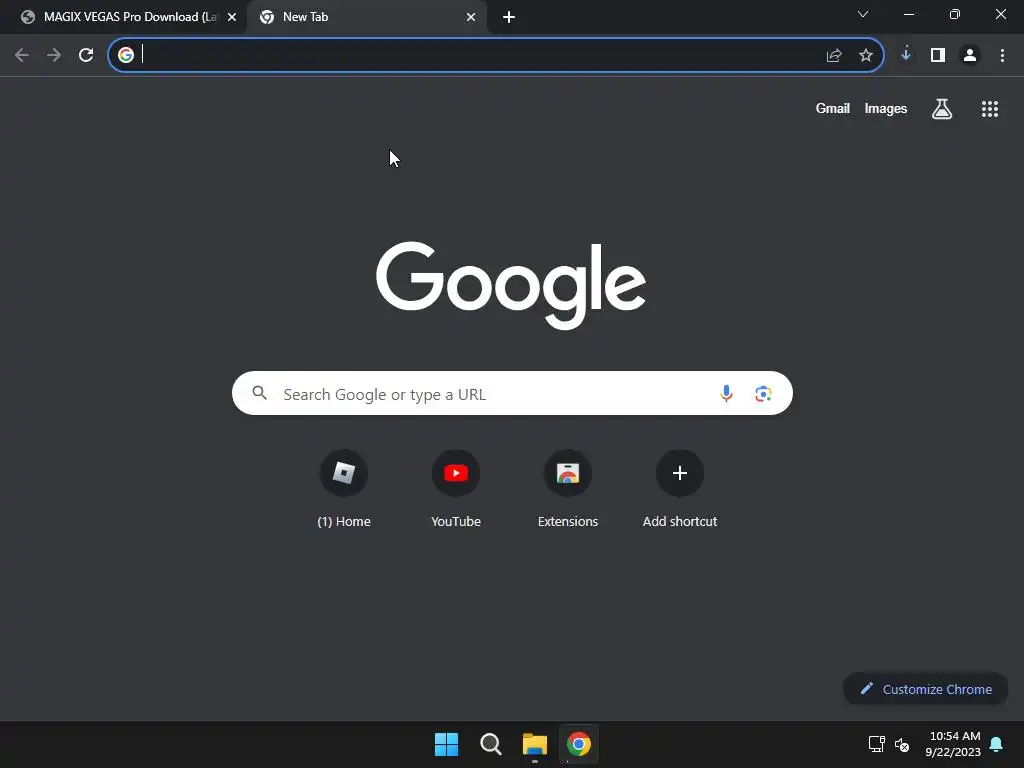Open the YouTube shortcut

point(456,489)
